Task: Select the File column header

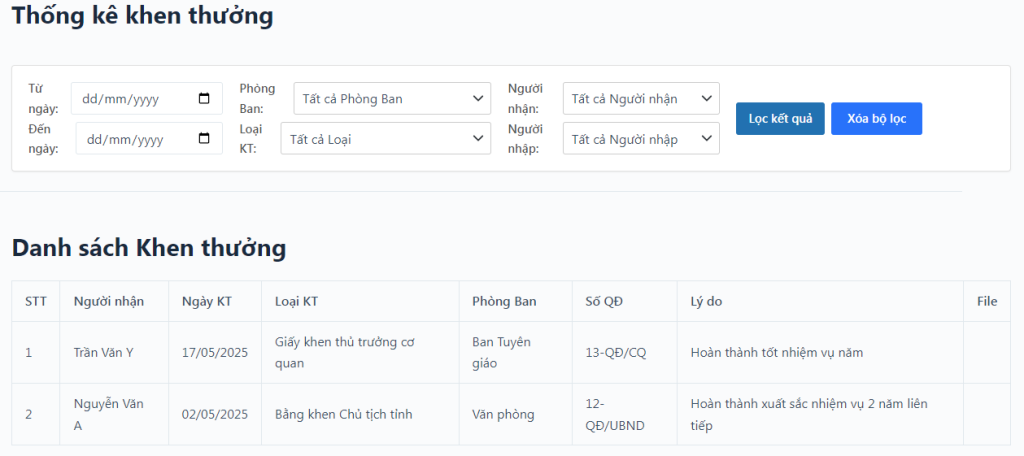Action: click(x=987, y=301)
